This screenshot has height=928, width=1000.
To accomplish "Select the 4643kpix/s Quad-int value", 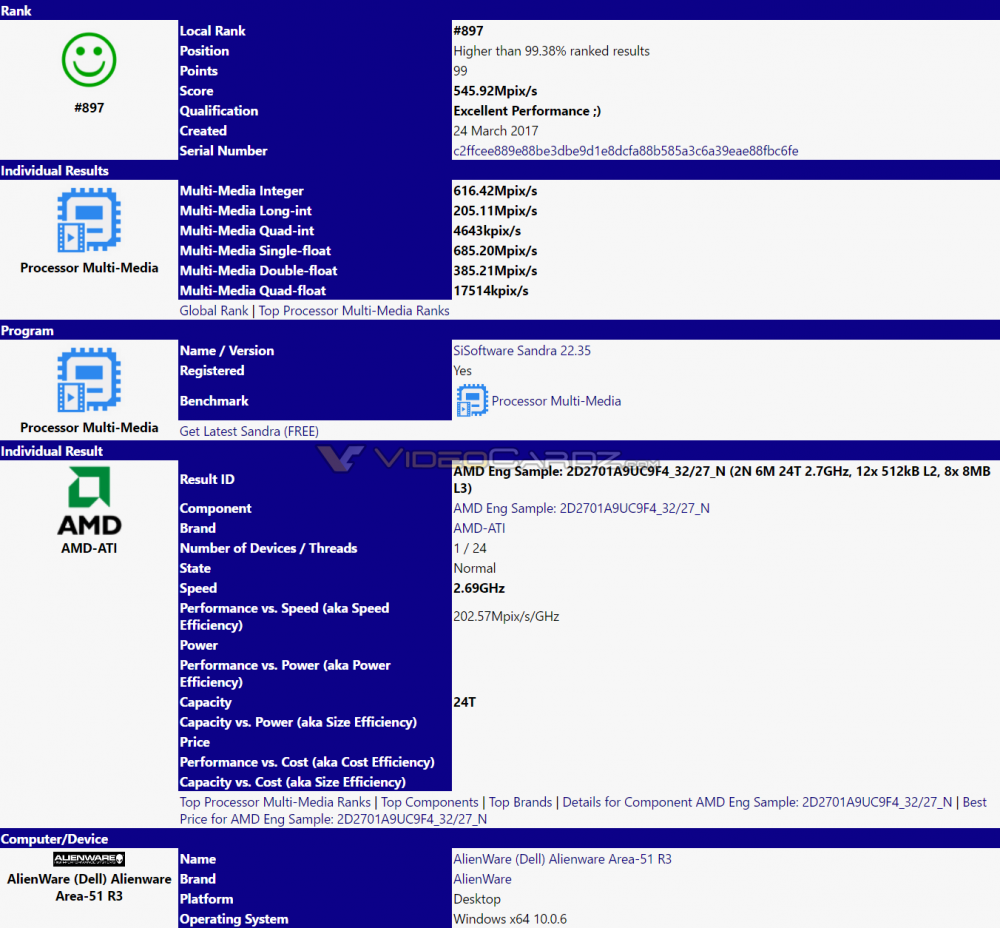I will point(487,231).
